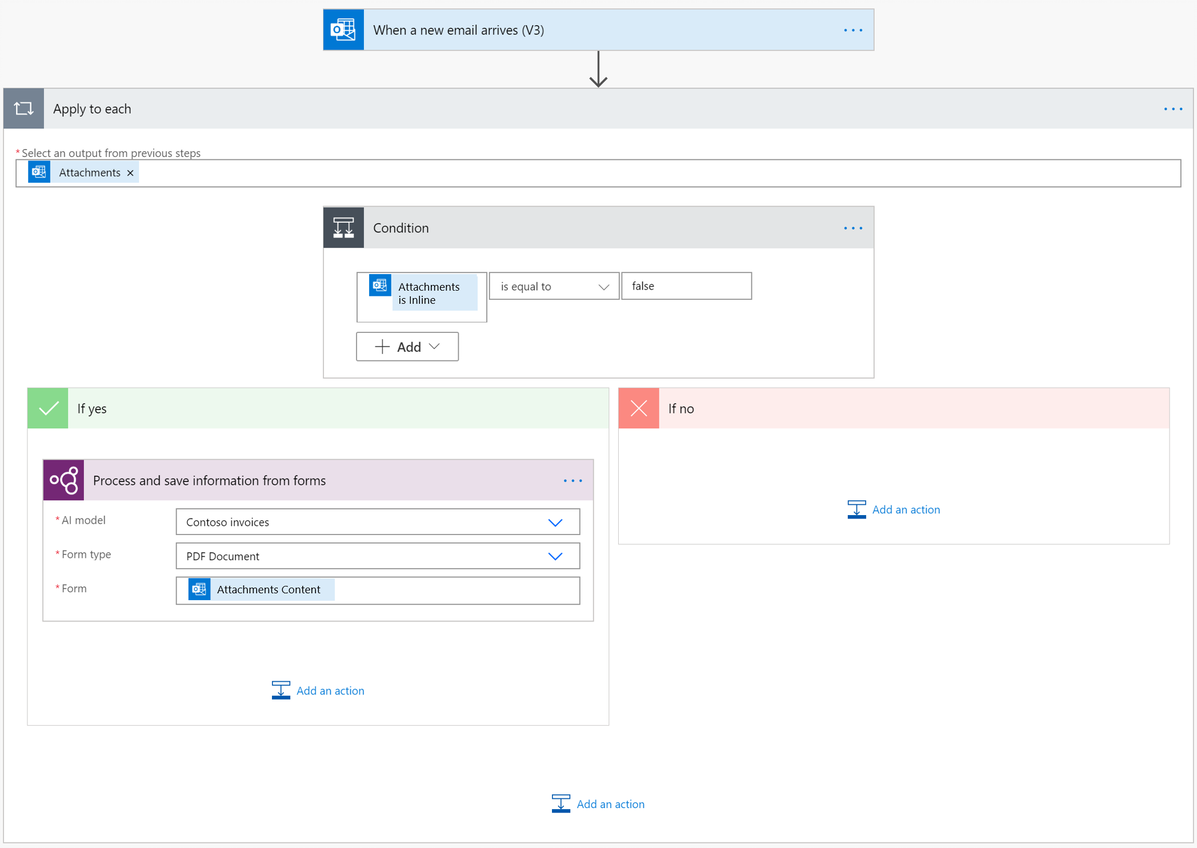Click the Outlook connector icon on the email trigger
Image resolution: width=1197 pixels, height=848 pixels.
342,29
